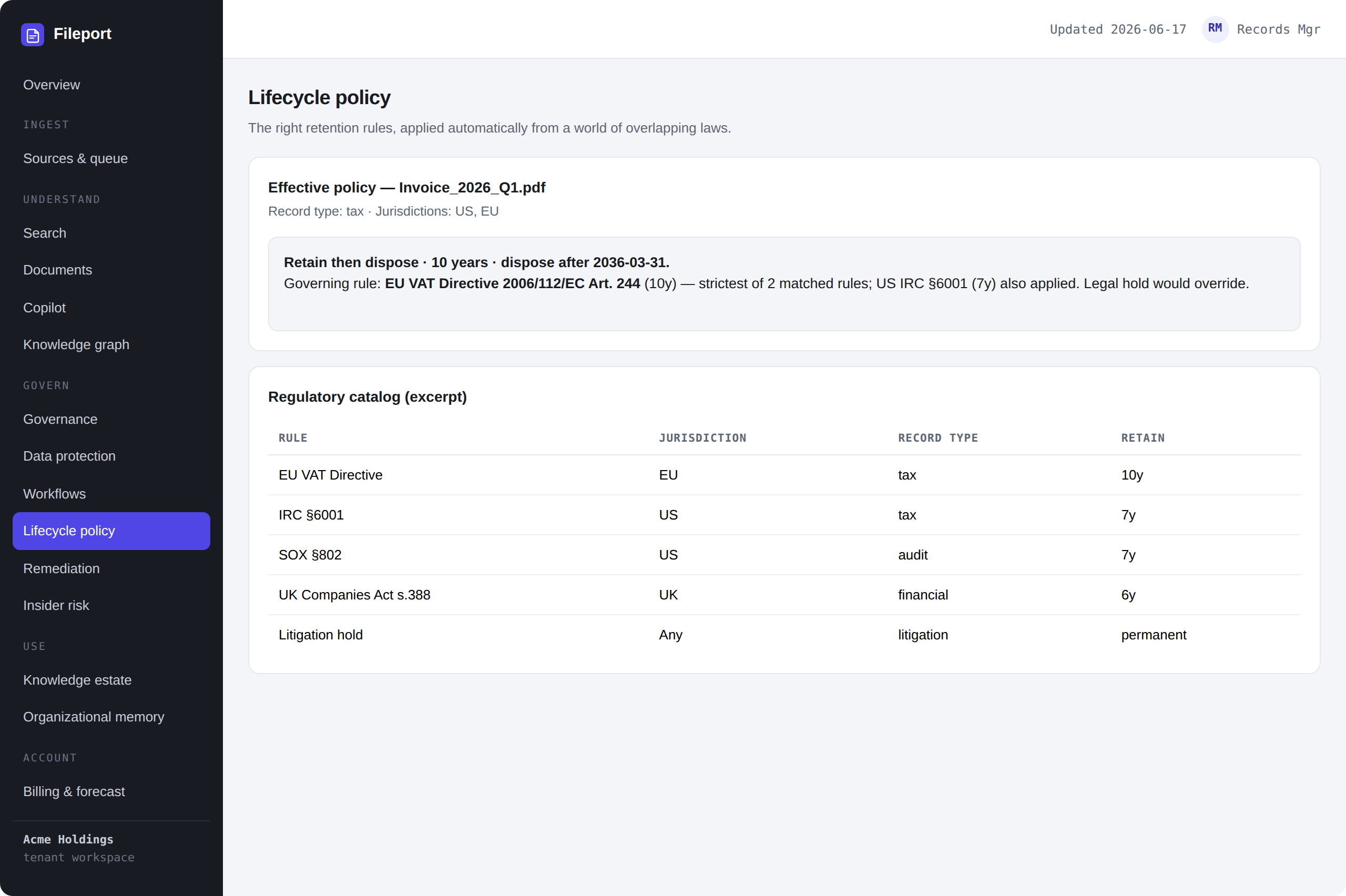Click the Records Mgr user name
This screenshot has width=1346, height=896.
(x=1279, y=29)
